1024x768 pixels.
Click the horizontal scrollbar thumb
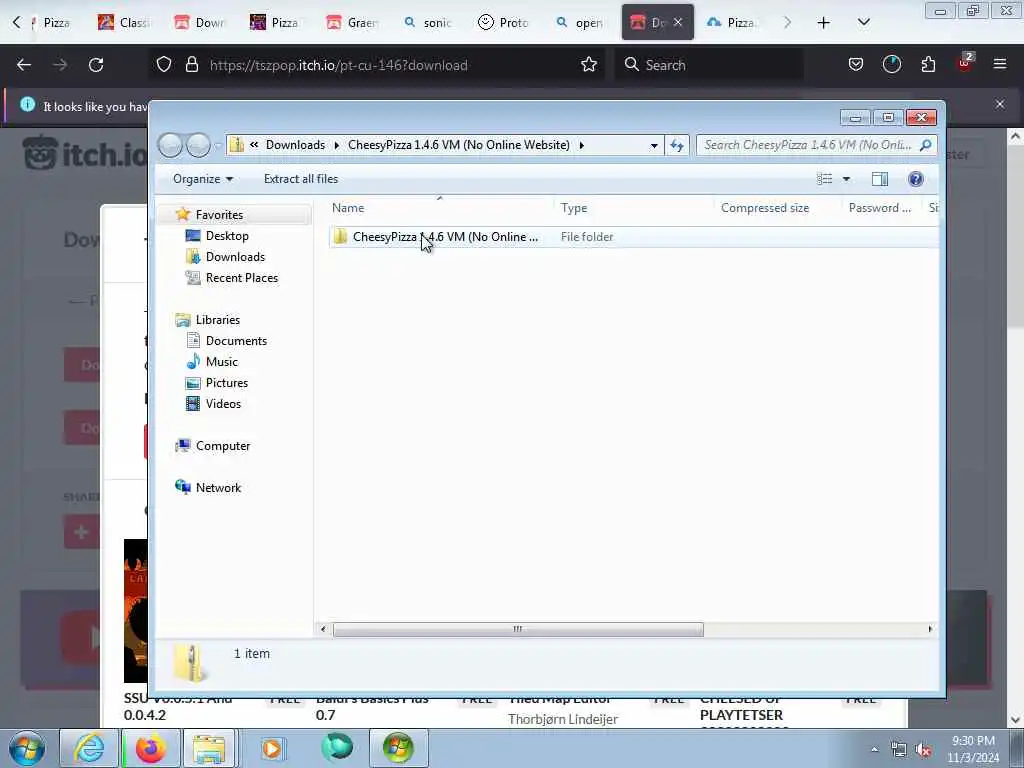click(x=518, y=629)
